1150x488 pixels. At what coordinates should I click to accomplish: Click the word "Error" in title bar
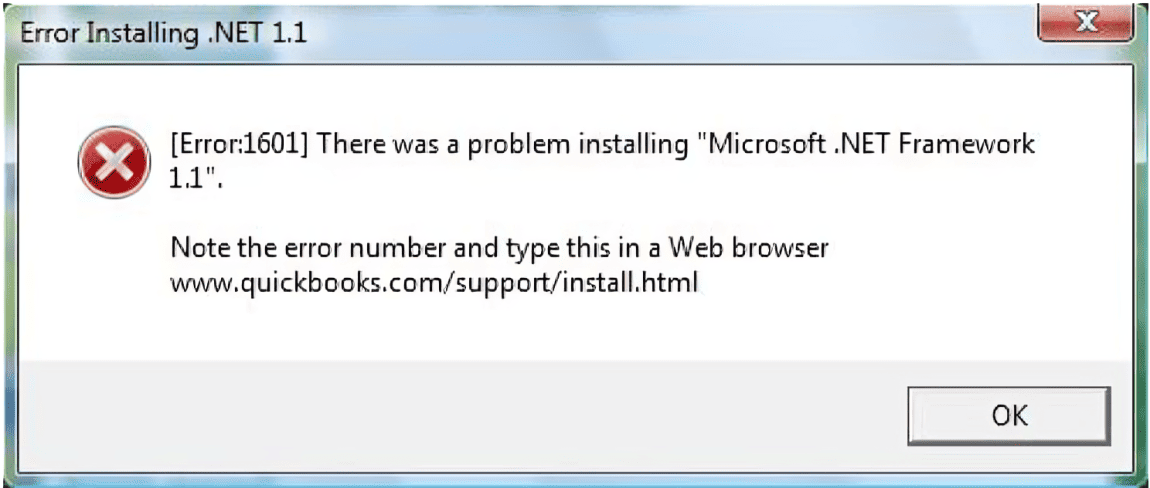click(50, 32)
